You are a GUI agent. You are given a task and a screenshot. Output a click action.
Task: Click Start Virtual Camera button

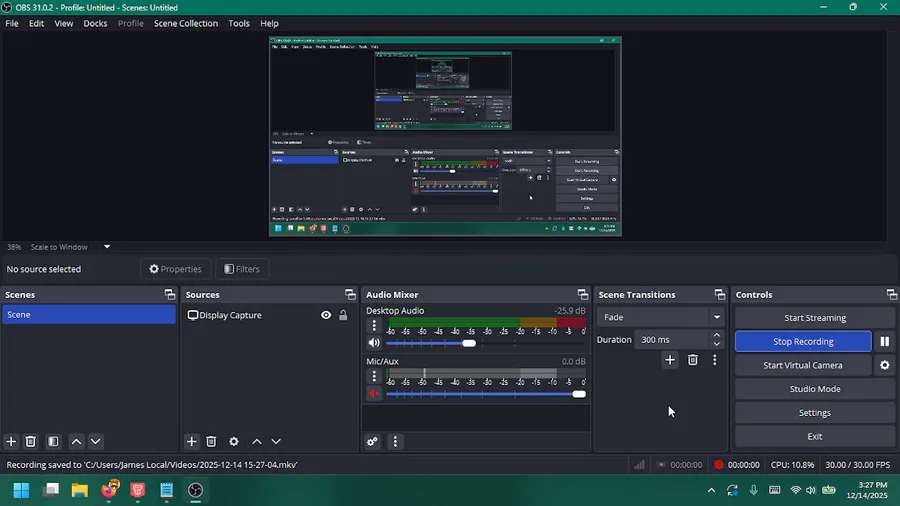[803, 365]
